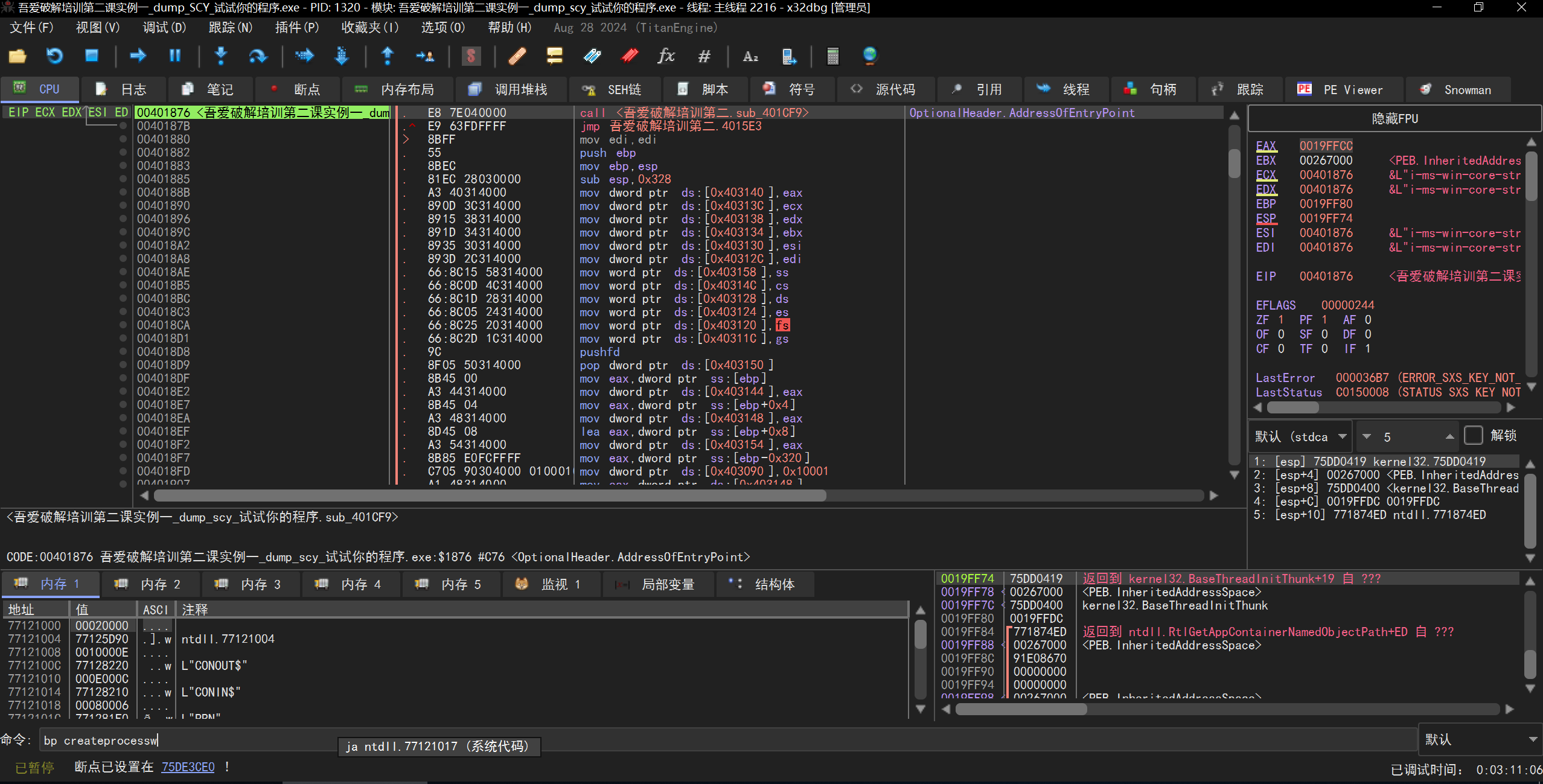Step over with the curved arrow icon
Screen dimensions: 1543x784
pos(258,56)
